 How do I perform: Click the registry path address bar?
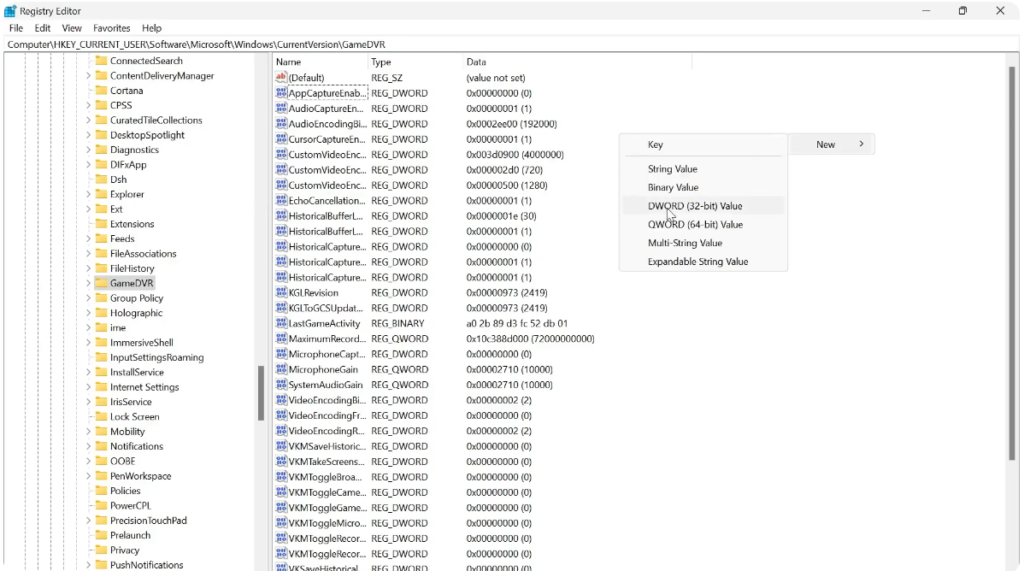pyautogui.click(x=511, y=44)
